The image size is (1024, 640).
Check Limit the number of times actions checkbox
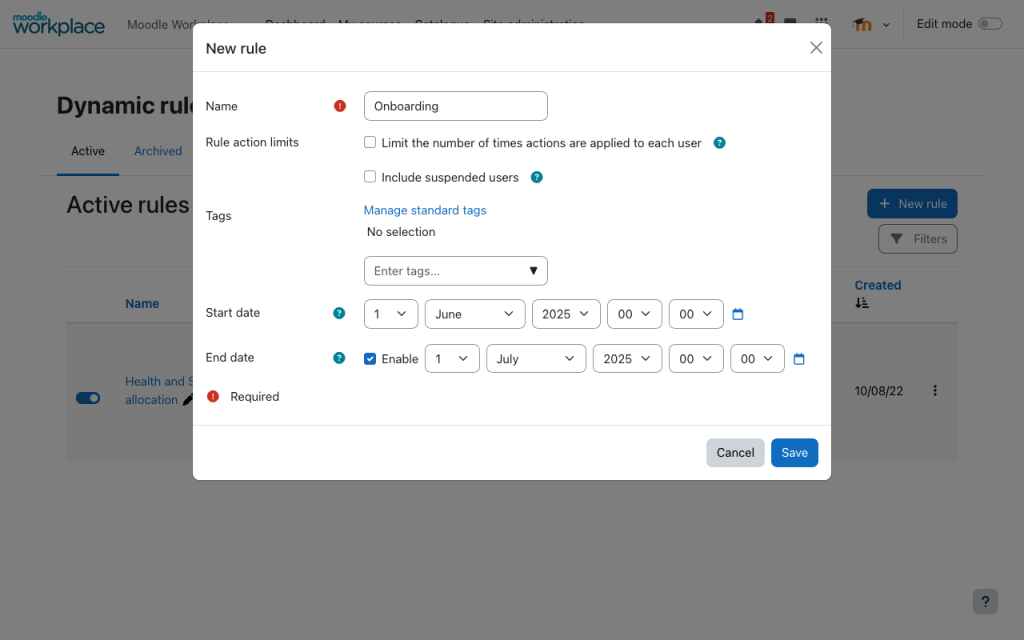click(x=370, y=142)
